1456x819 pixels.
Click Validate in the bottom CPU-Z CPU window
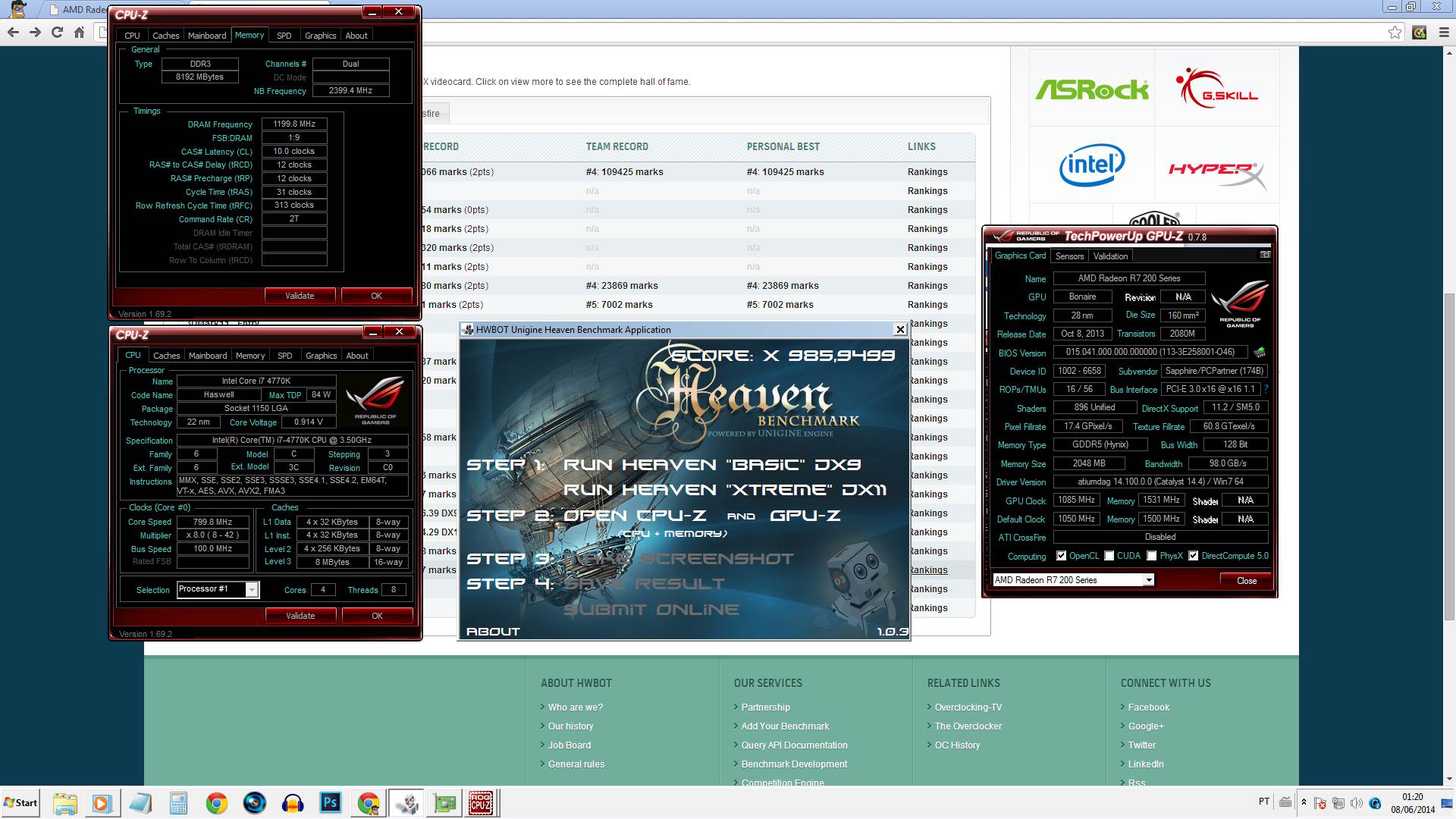[x=300, y=616]
